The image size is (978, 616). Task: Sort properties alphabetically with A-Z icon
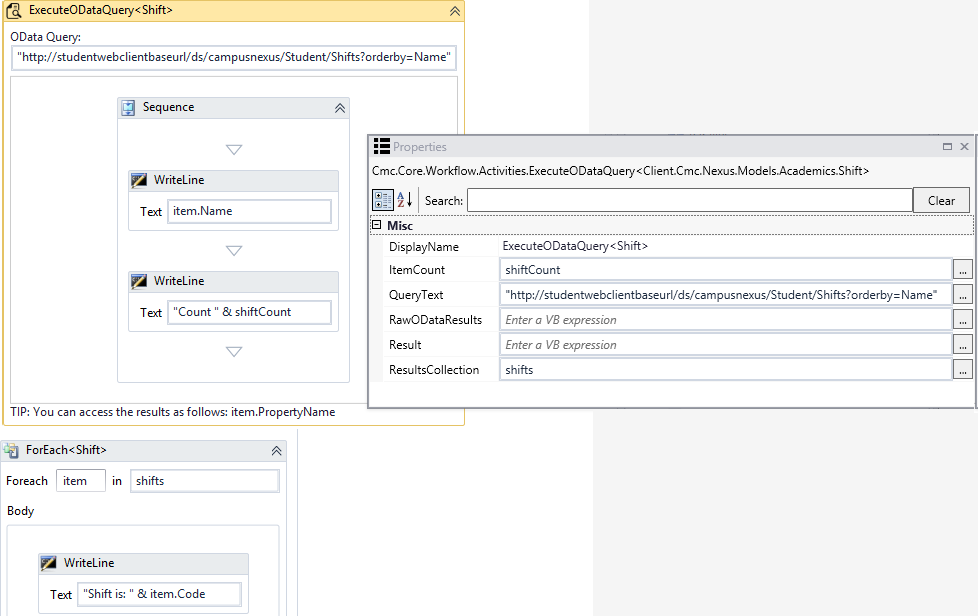[x=405, y=200]
